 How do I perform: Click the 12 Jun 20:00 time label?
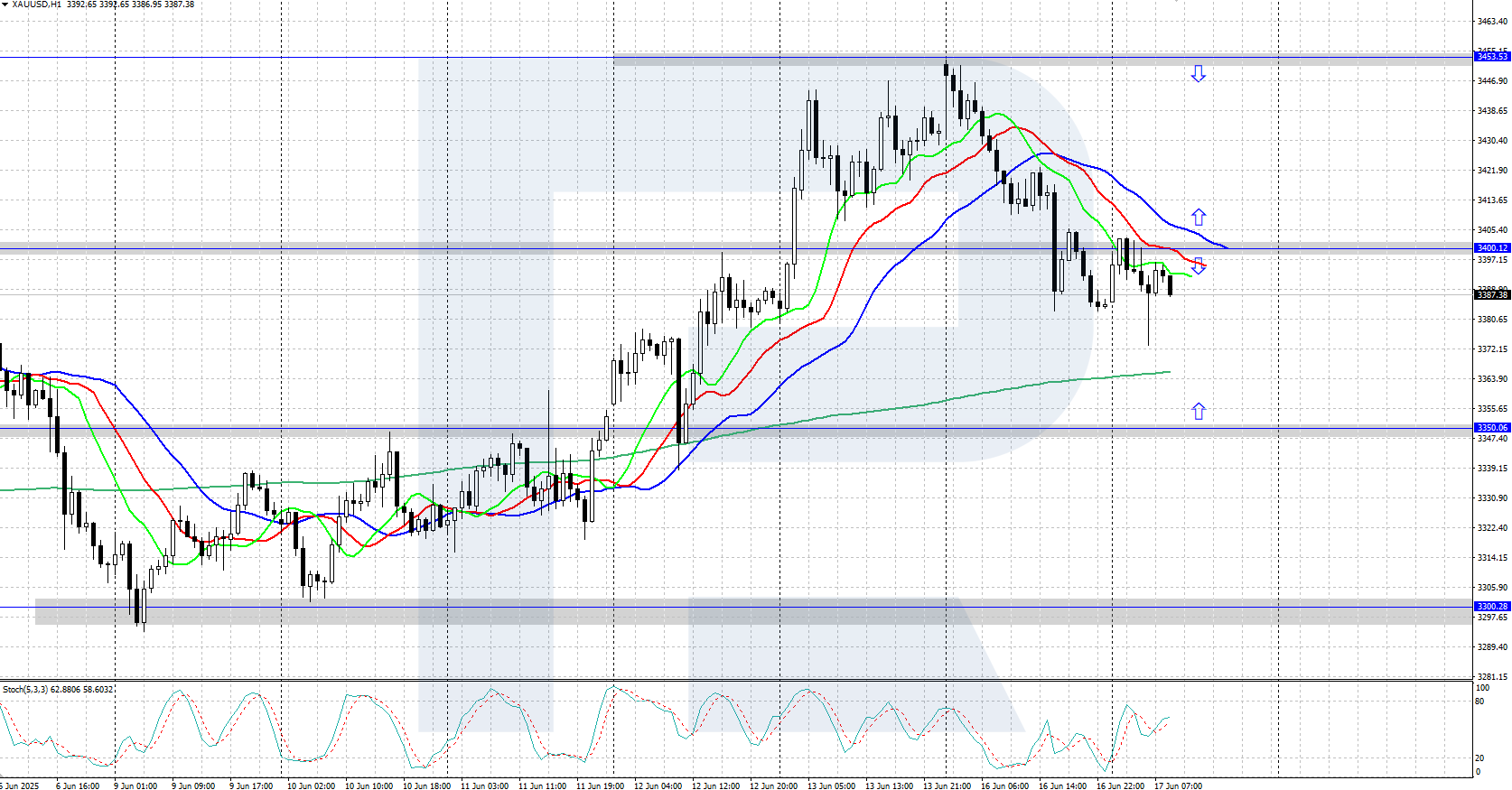point(773,785)
